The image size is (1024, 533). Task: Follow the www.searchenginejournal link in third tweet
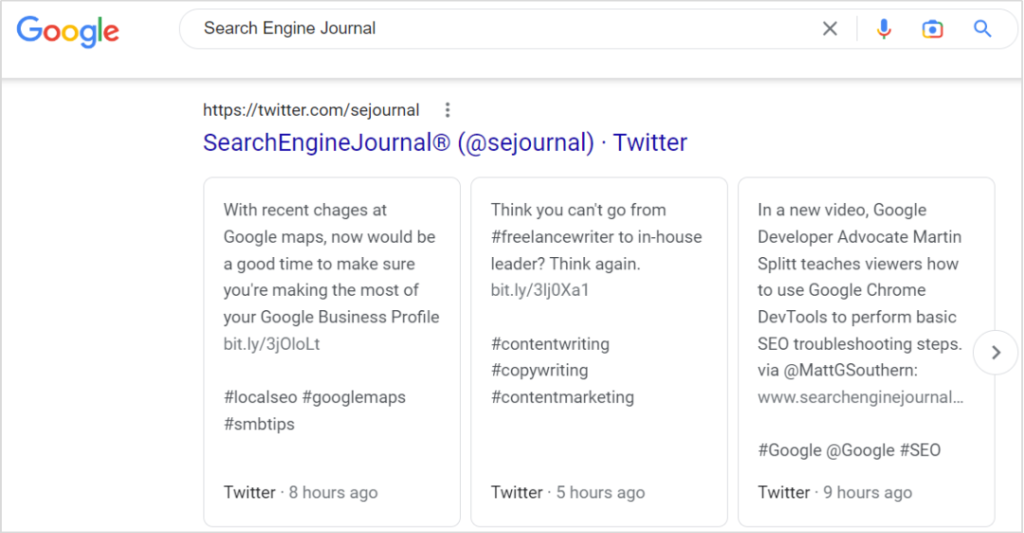click(860, 397)
